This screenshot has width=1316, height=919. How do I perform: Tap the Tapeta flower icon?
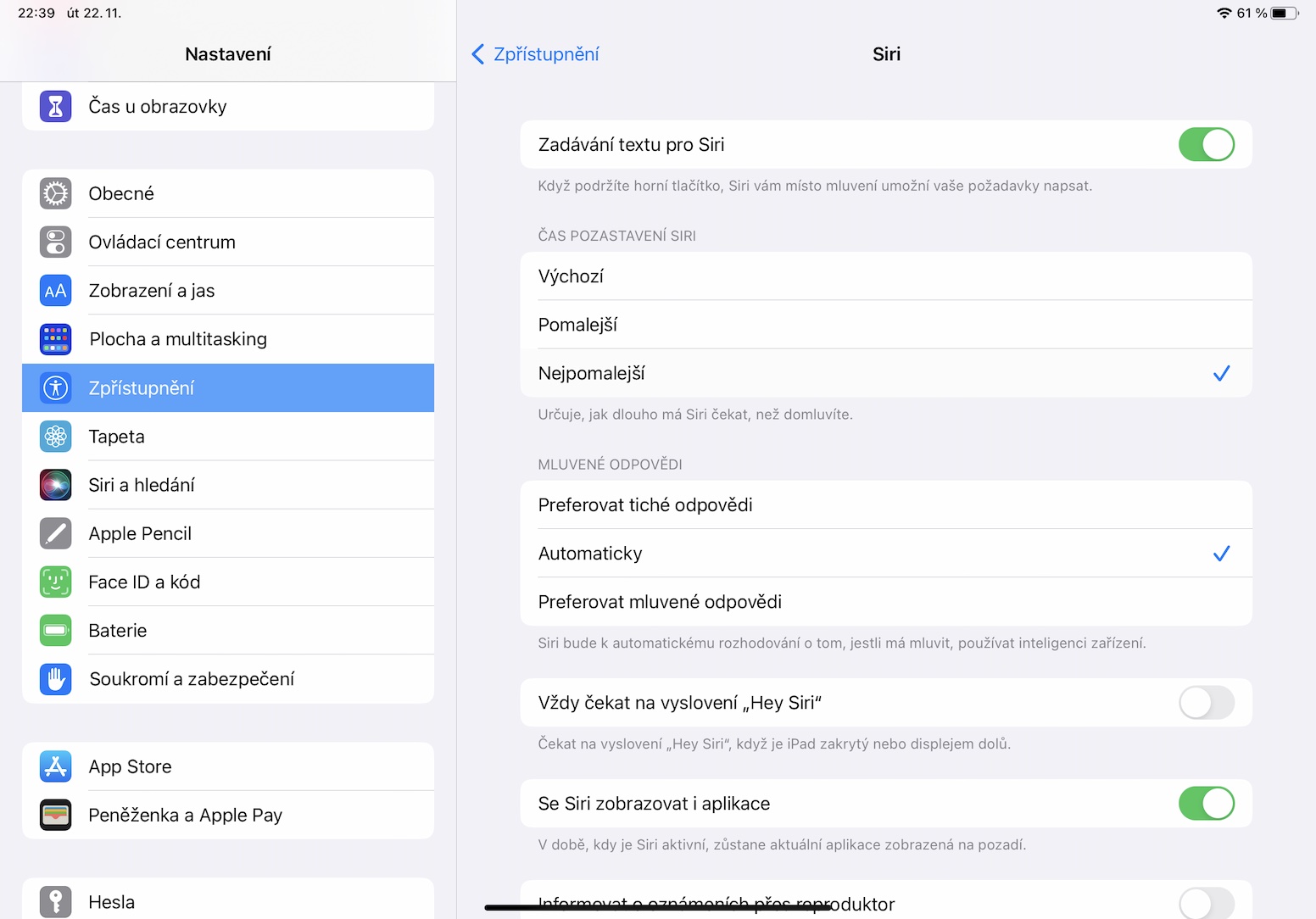[55, 437]
